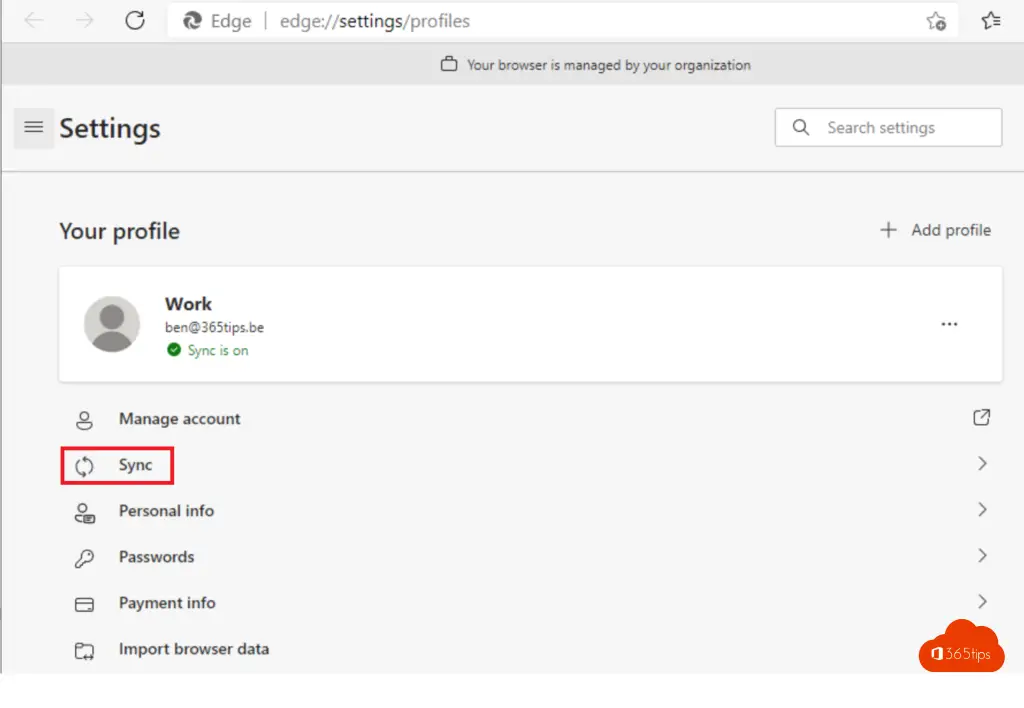Open the Work profile three-dots menu
Image resolution: width=1024 pixels, height=708 pixels.
click(x=949, y=324)
